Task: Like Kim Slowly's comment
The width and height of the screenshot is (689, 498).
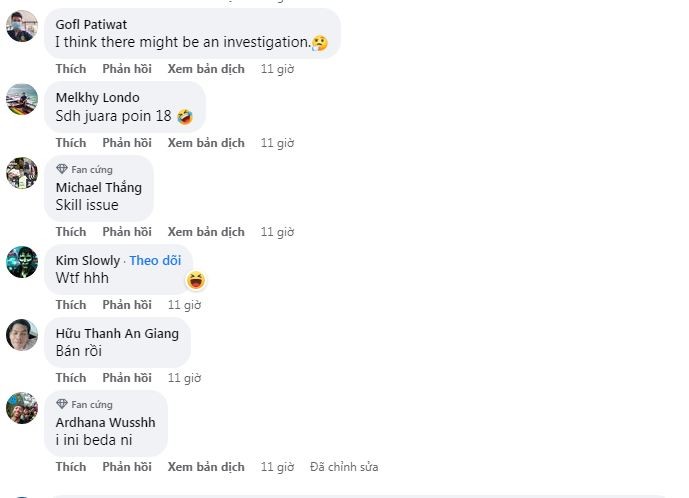Action: click(x=71, y=305)
